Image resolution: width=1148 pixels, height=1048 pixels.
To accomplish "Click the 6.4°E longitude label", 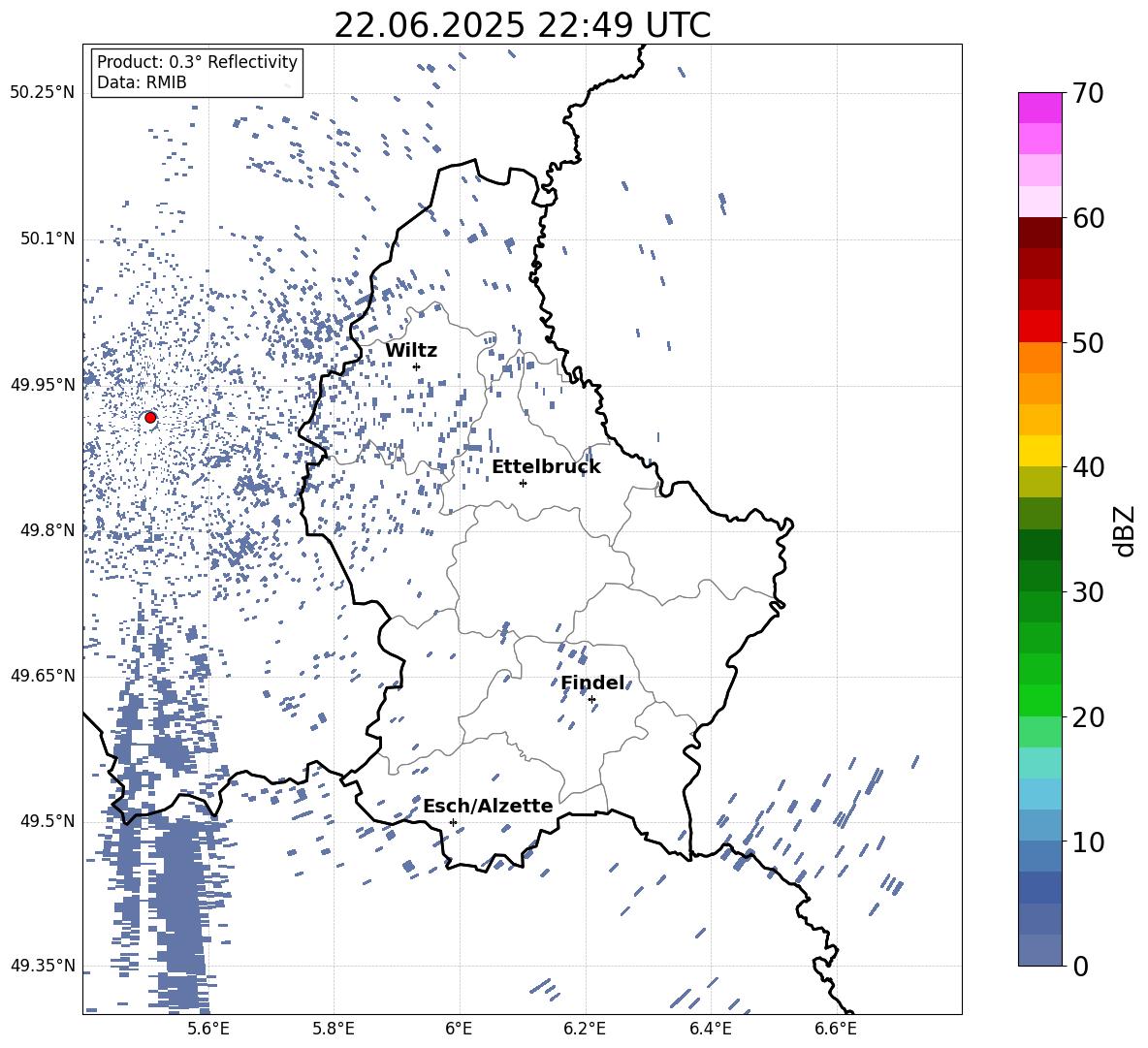I will coord(710,1029).
